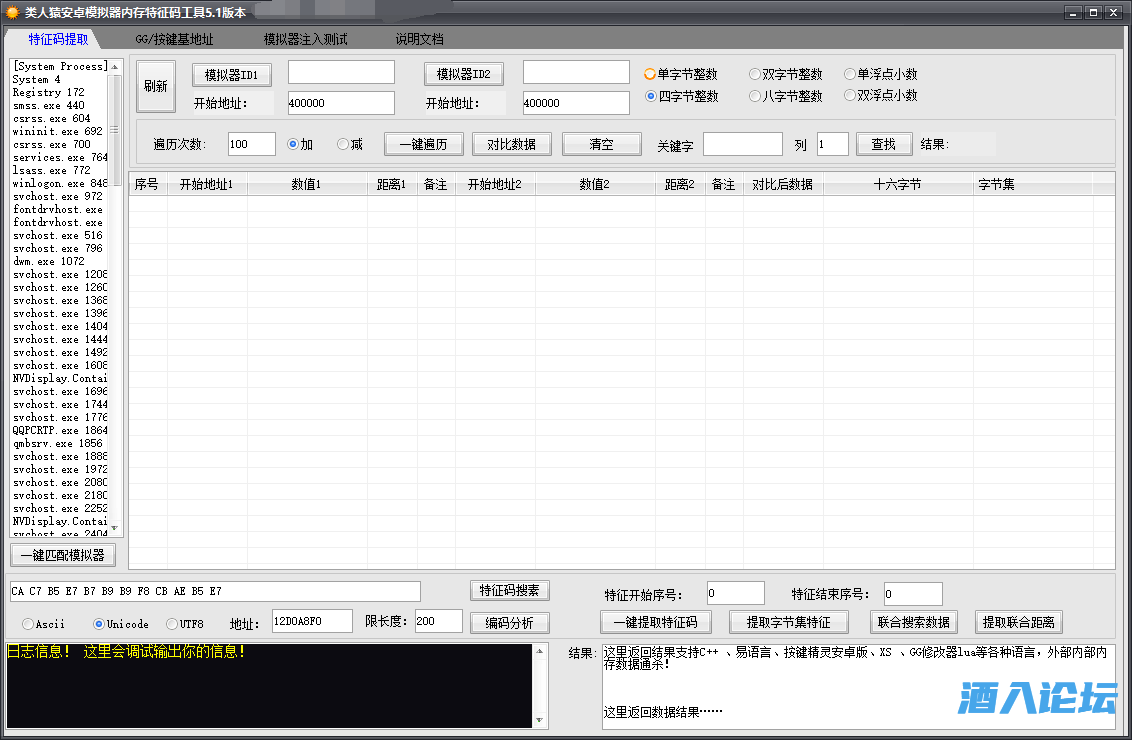Open the 说明文档 tab
The width and height of the screenshot is (1132, 740).
coord(419,40)
